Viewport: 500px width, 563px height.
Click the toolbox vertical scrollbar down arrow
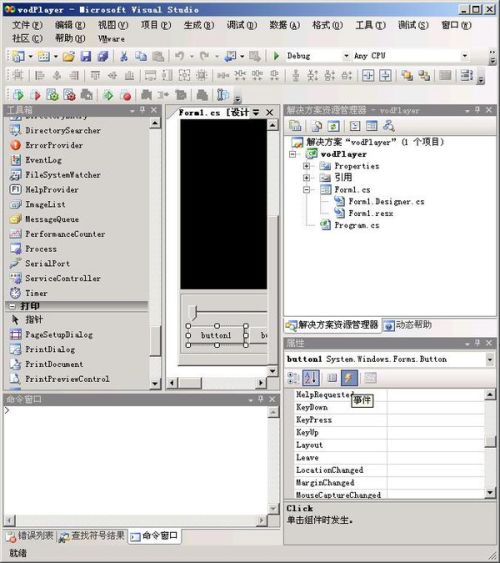155,383
